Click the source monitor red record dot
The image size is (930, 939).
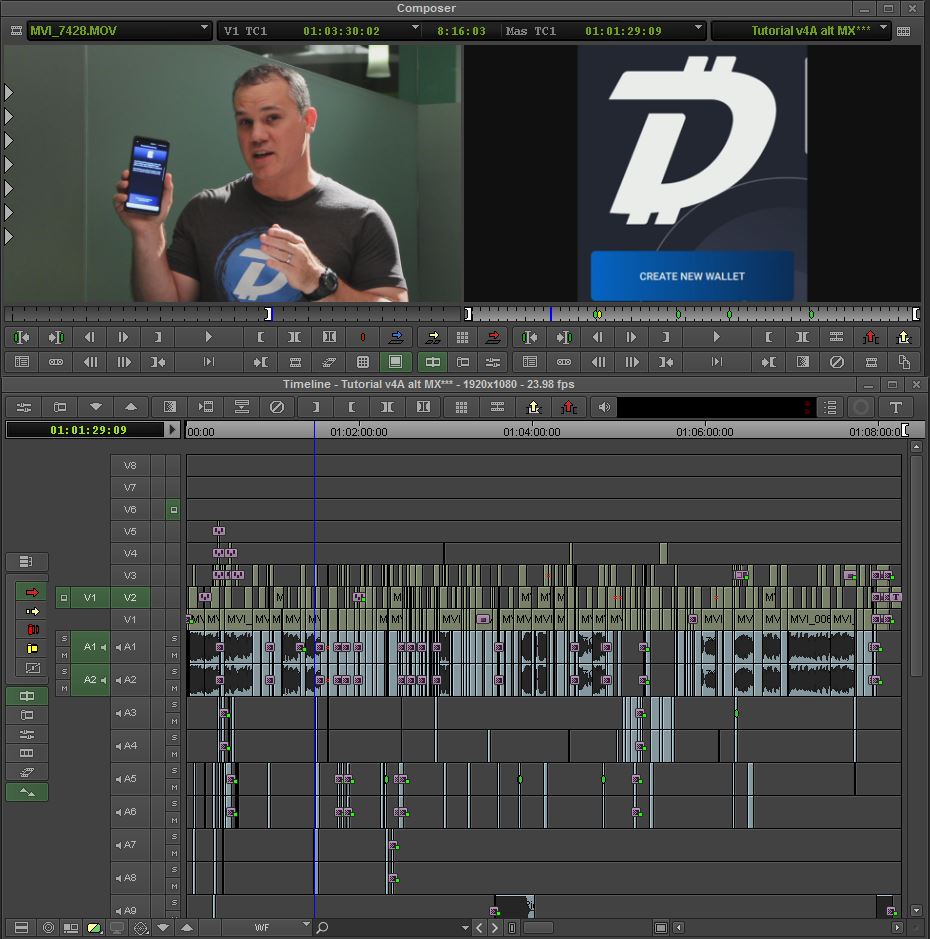(x=362, y=337)
